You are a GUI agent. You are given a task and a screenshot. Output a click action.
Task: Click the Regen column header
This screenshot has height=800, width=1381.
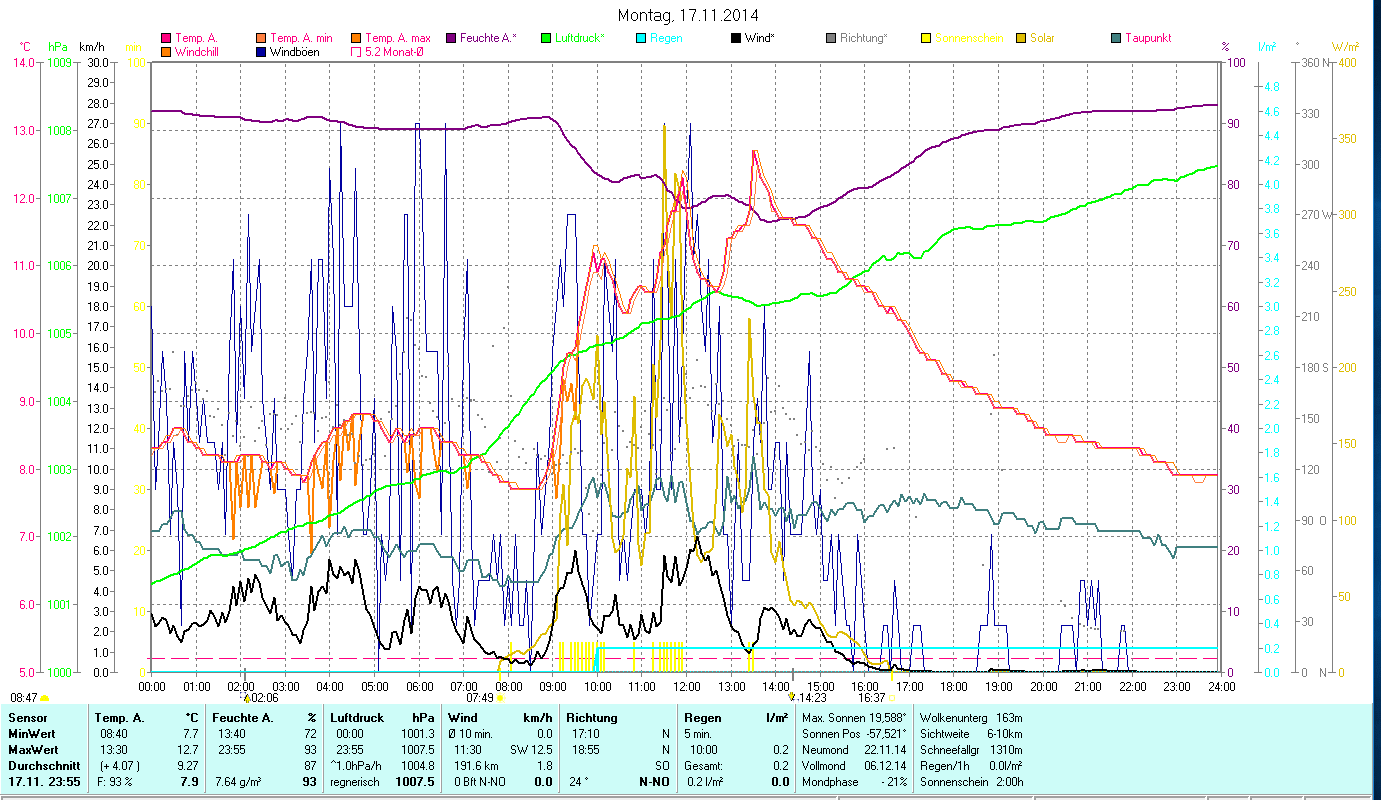point(704,718)
